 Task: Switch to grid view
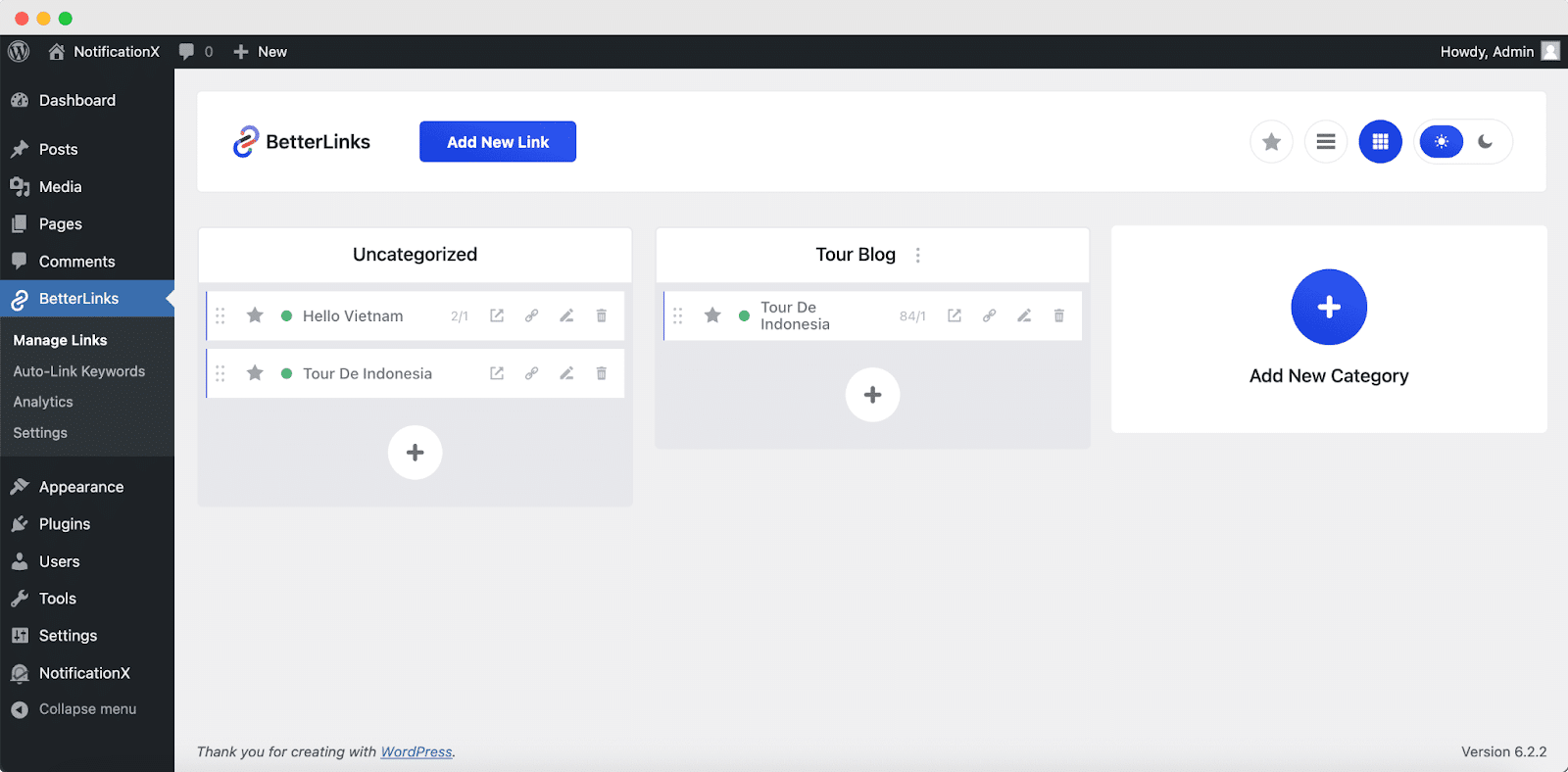1380,142
